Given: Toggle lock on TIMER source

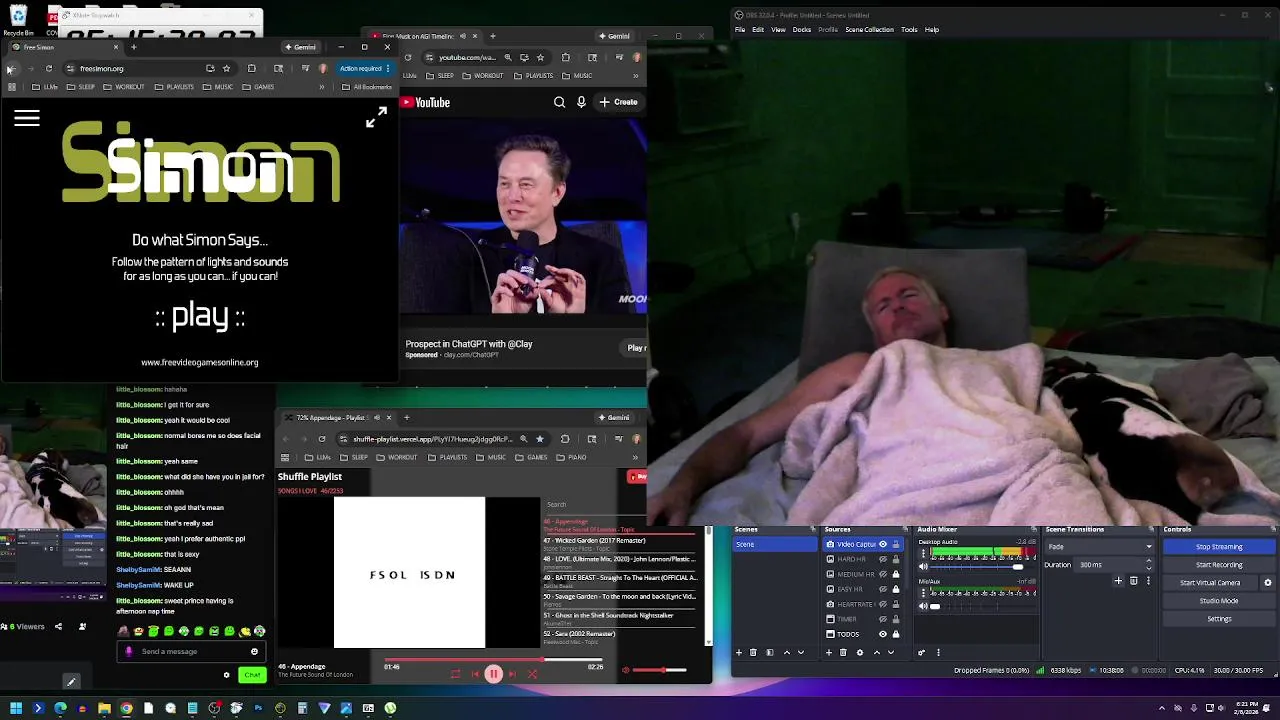Looking at the screenshot, I should pos(896,619).
